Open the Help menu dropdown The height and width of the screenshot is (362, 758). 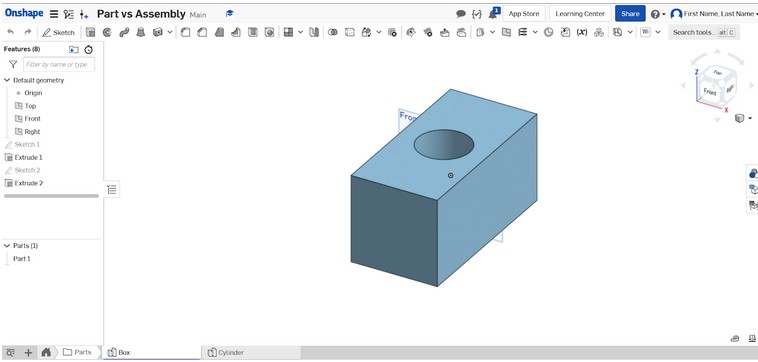658,14
